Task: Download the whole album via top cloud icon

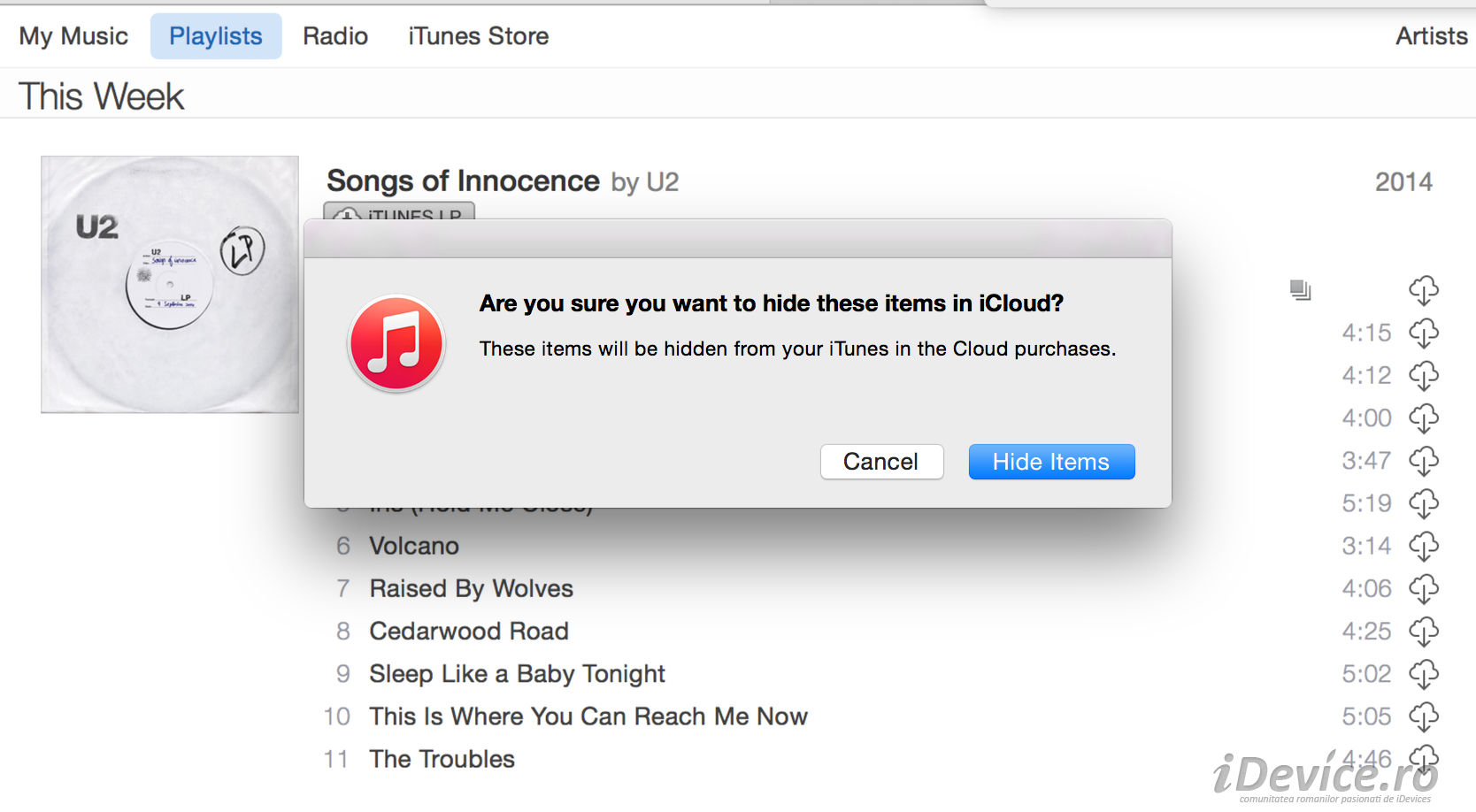Action: 1423,290
